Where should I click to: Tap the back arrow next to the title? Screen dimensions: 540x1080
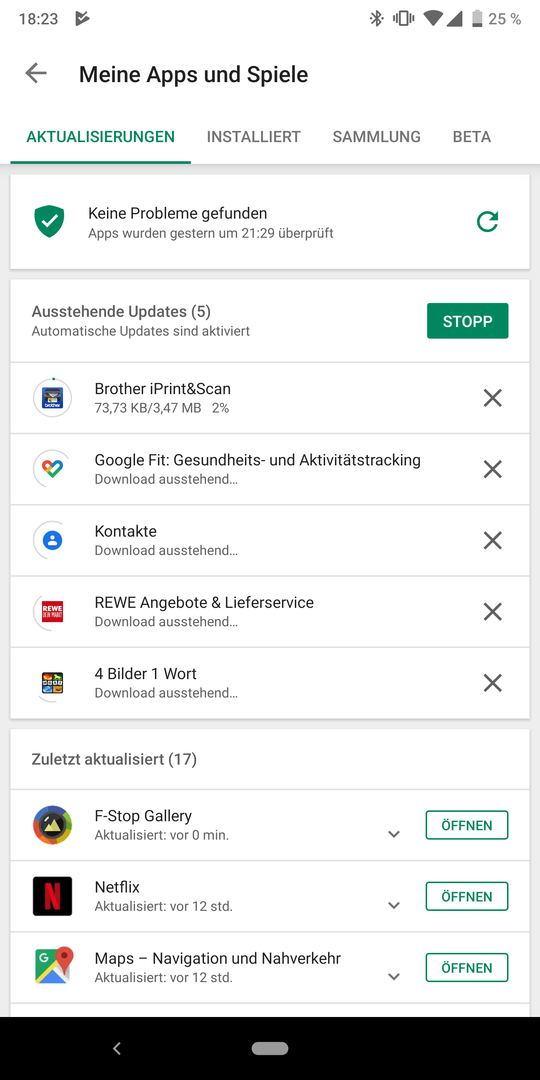pyautogui.click(x=36, y=74)
